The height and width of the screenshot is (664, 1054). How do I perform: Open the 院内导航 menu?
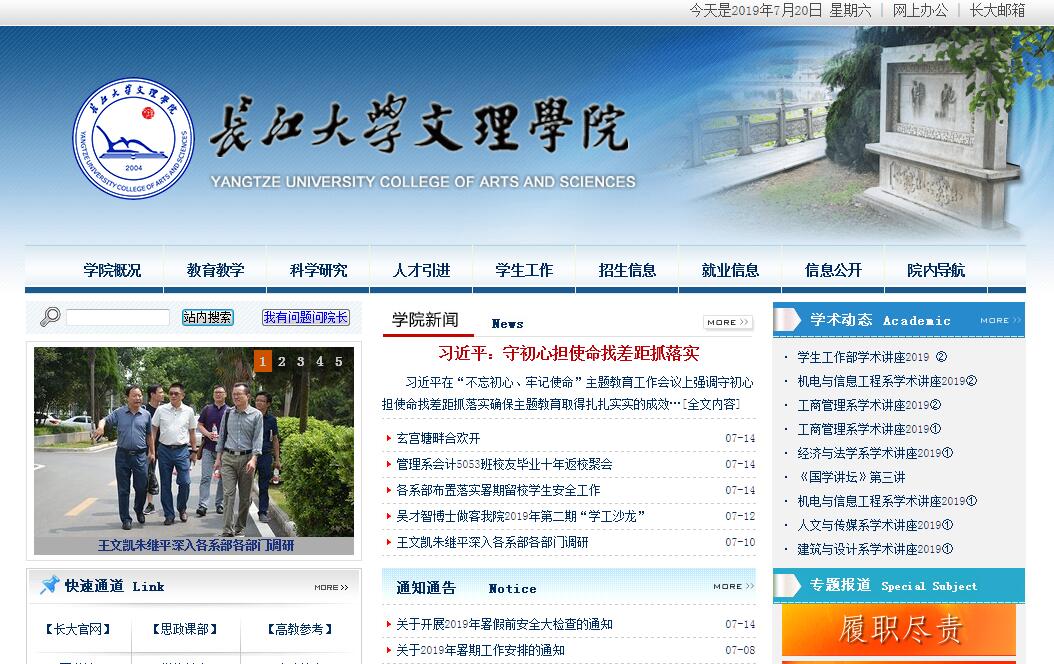tap(936, 270)
